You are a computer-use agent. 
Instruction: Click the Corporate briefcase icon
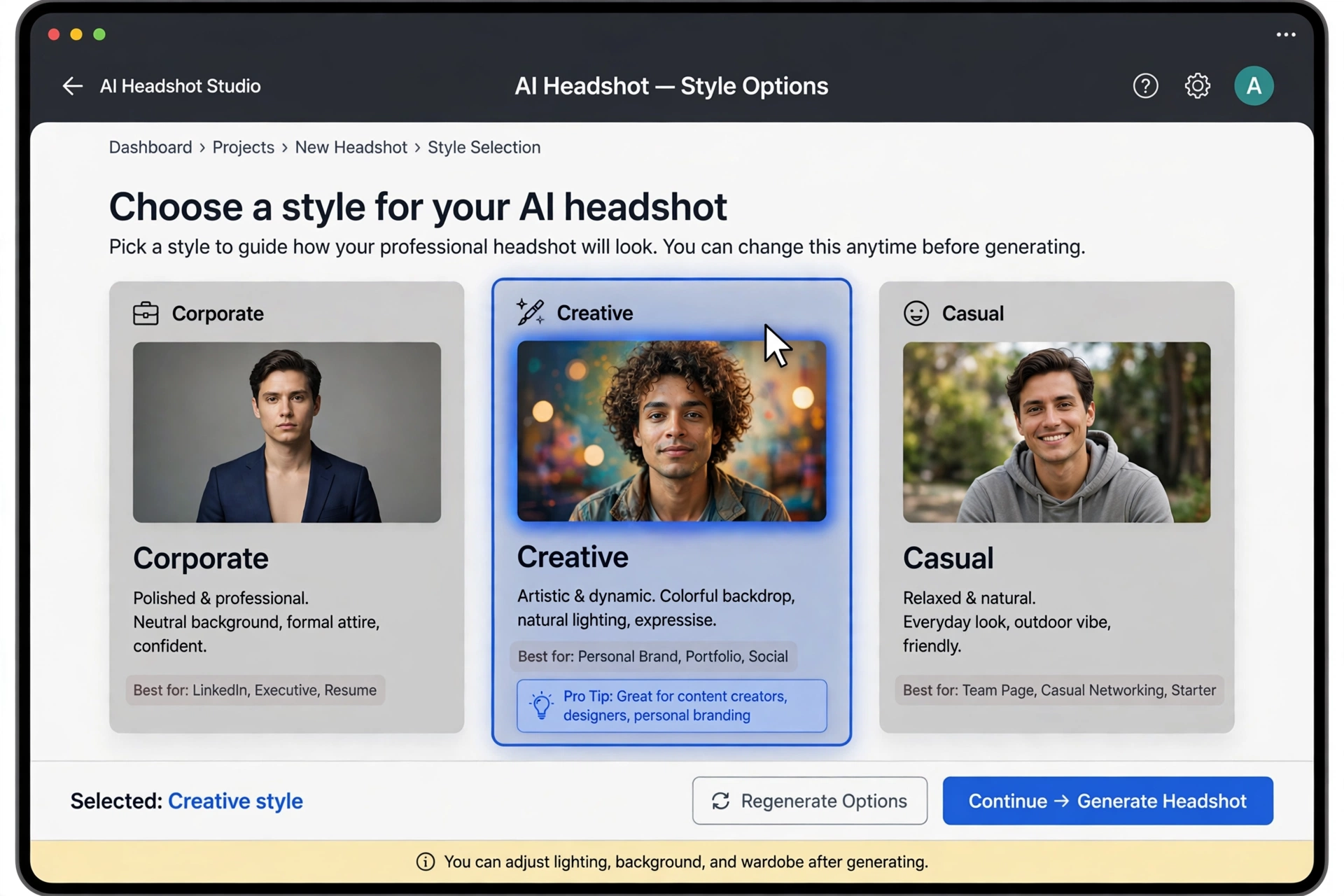146,314
